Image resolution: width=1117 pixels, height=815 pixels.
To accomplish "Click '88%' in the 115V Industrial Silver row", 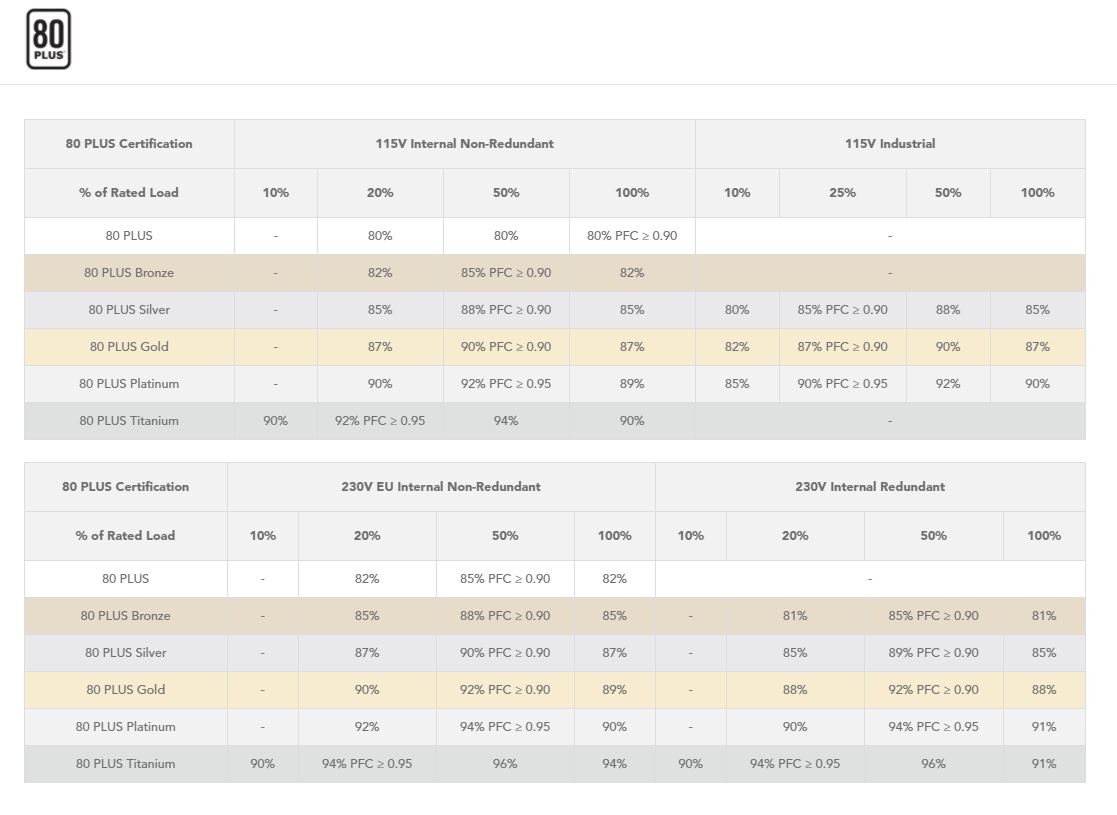I will point(947,310).
